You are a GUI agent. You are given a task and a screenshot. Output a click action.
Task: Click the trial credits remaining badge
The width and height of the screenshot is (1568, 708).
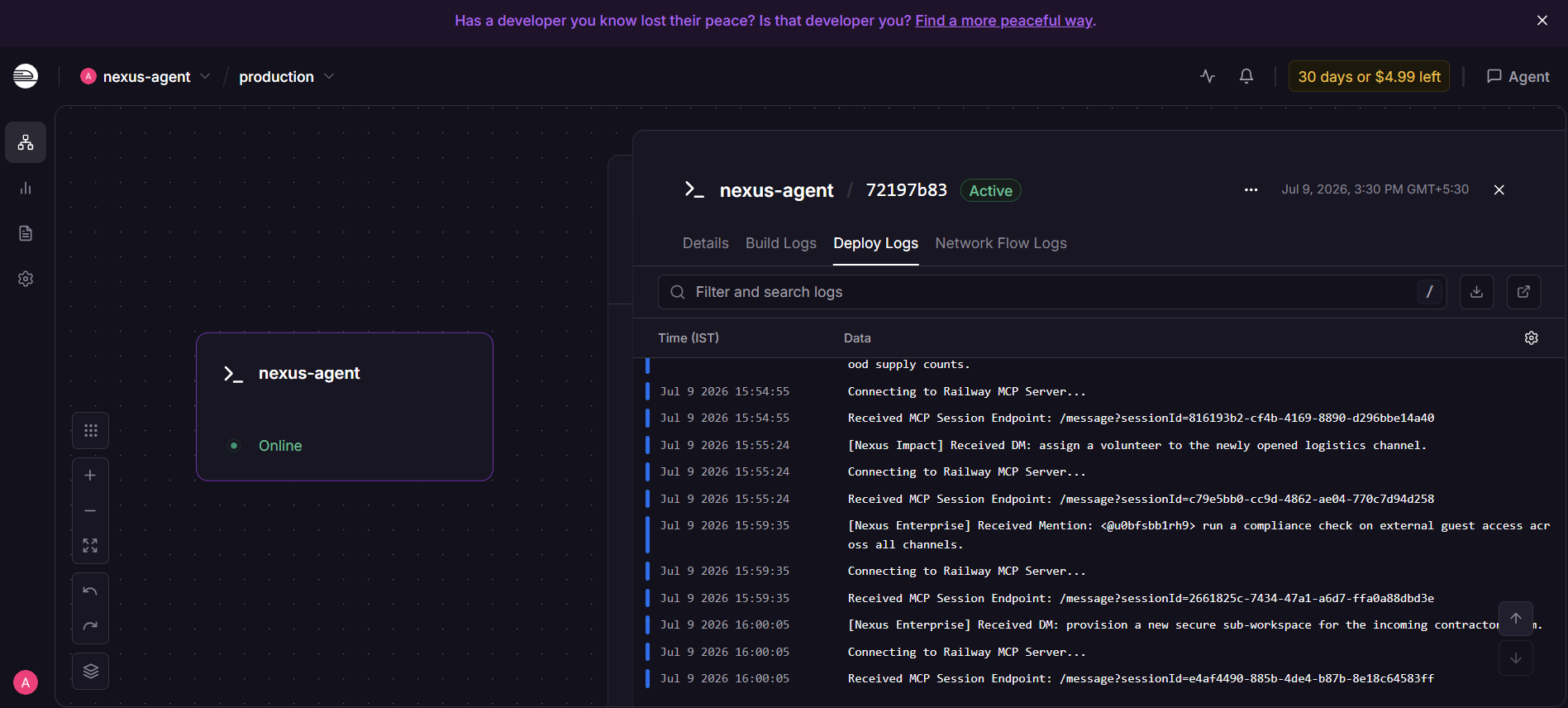tap(1369, 76)
